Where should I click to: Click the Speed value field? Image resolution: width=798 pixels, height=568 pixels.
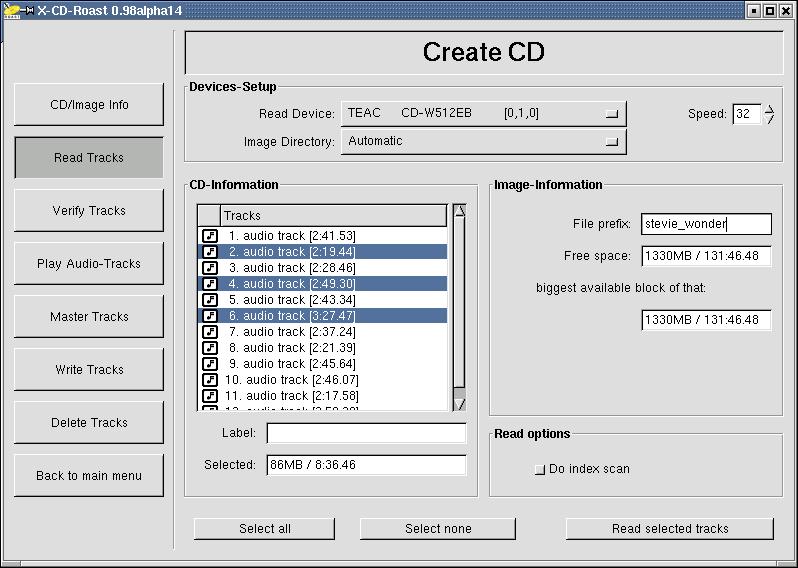(747, 114)
